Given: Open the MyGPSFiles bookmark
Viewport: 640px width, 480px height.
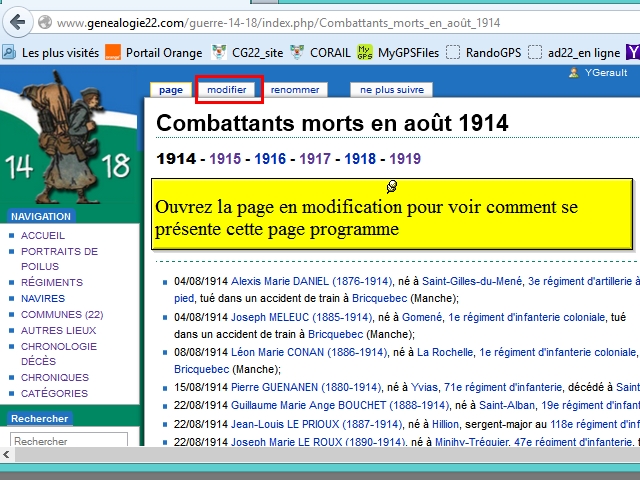Looking at the screenshot, I should pyautogui.click(x=398, y=53).
